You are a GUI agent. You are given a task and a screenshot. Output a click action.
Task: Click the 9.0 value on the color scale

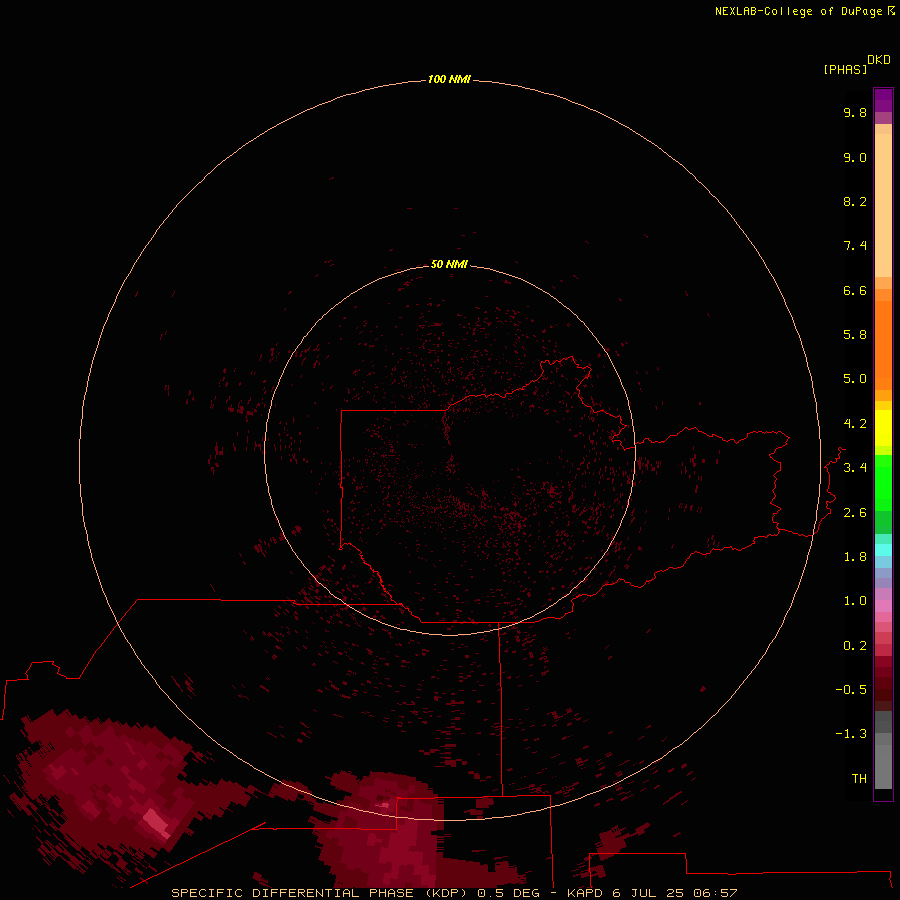click(855, 157)
